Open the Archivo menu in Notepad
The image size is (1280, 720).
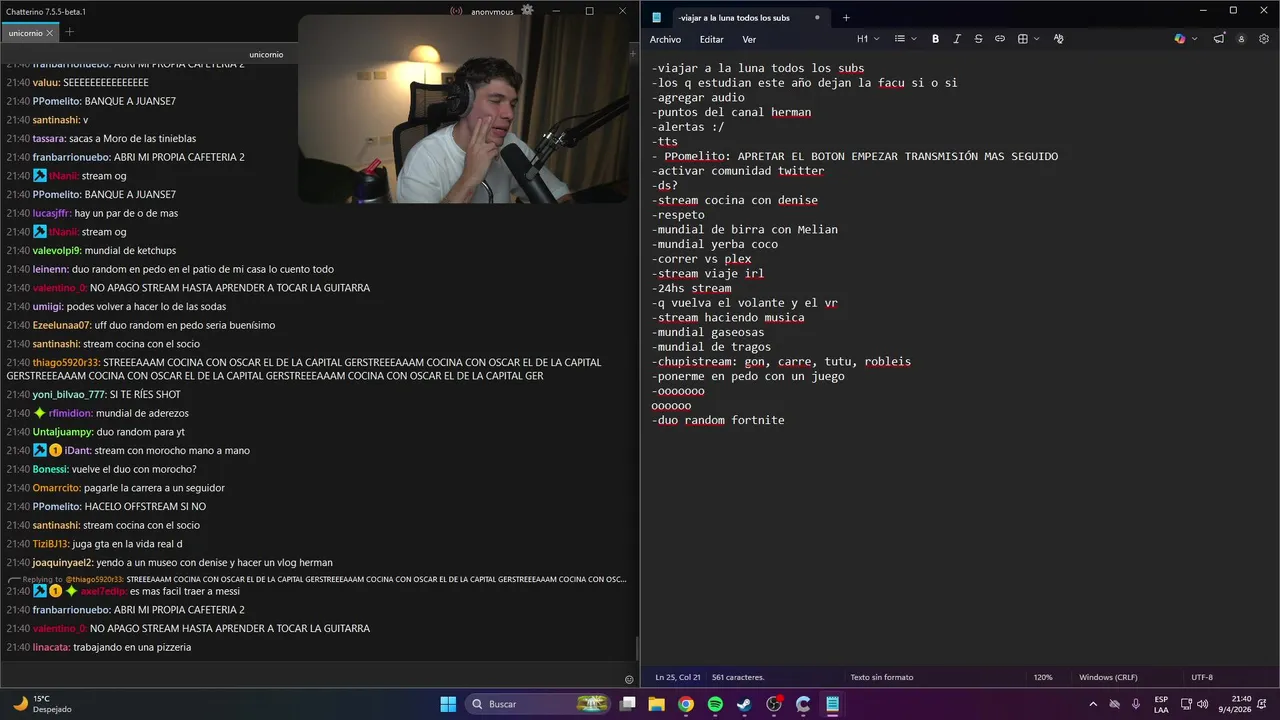point(665,39)
